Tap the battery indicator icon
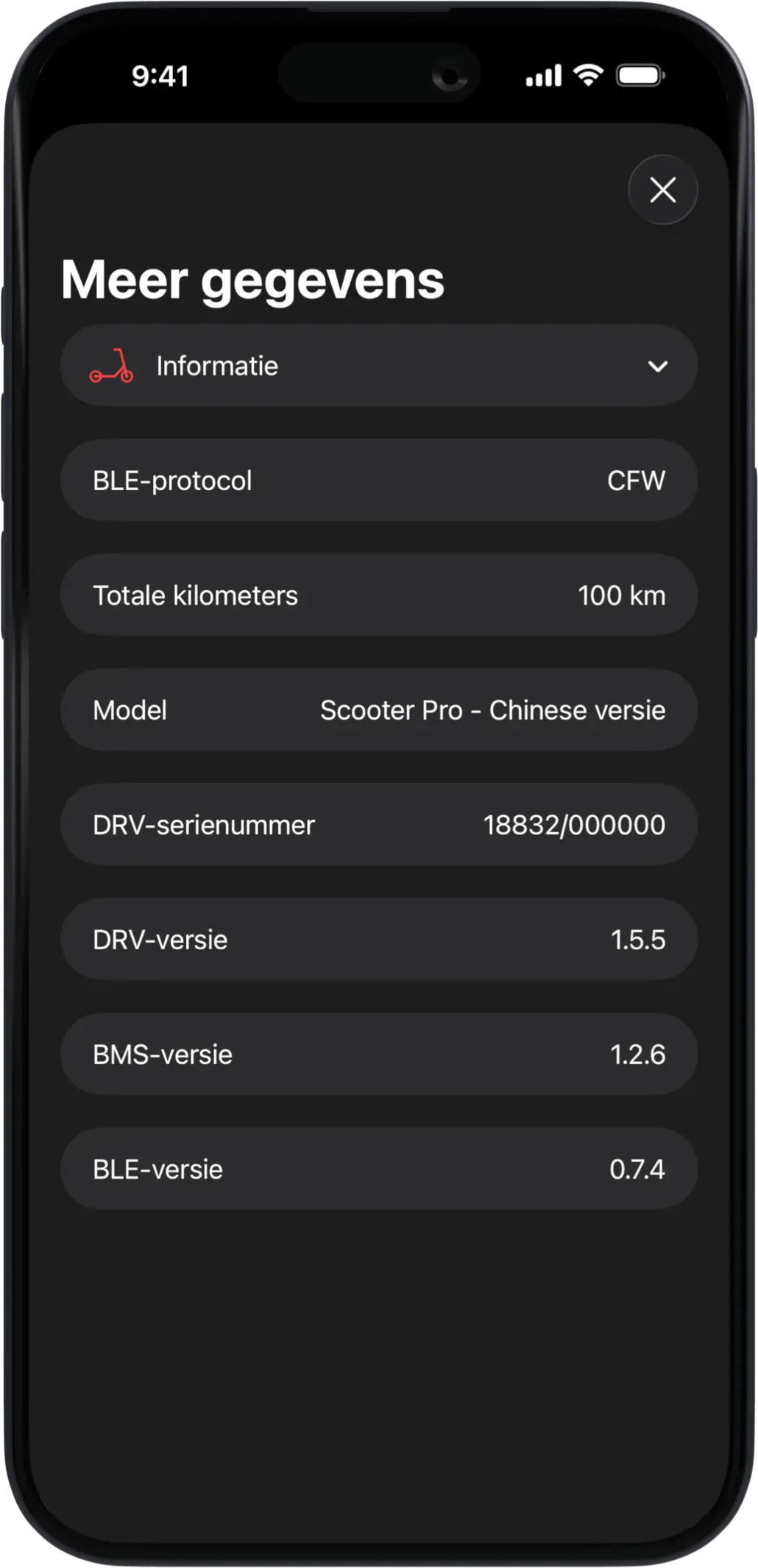 point(640,75)
